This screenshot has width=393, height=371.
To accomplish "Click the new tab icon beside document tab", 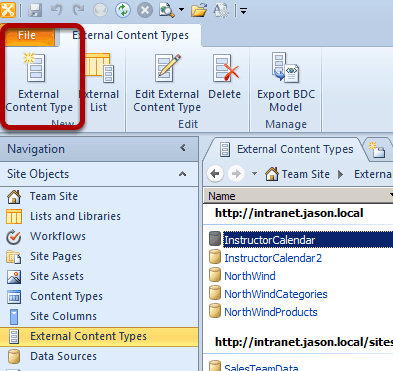I will 377,150.
